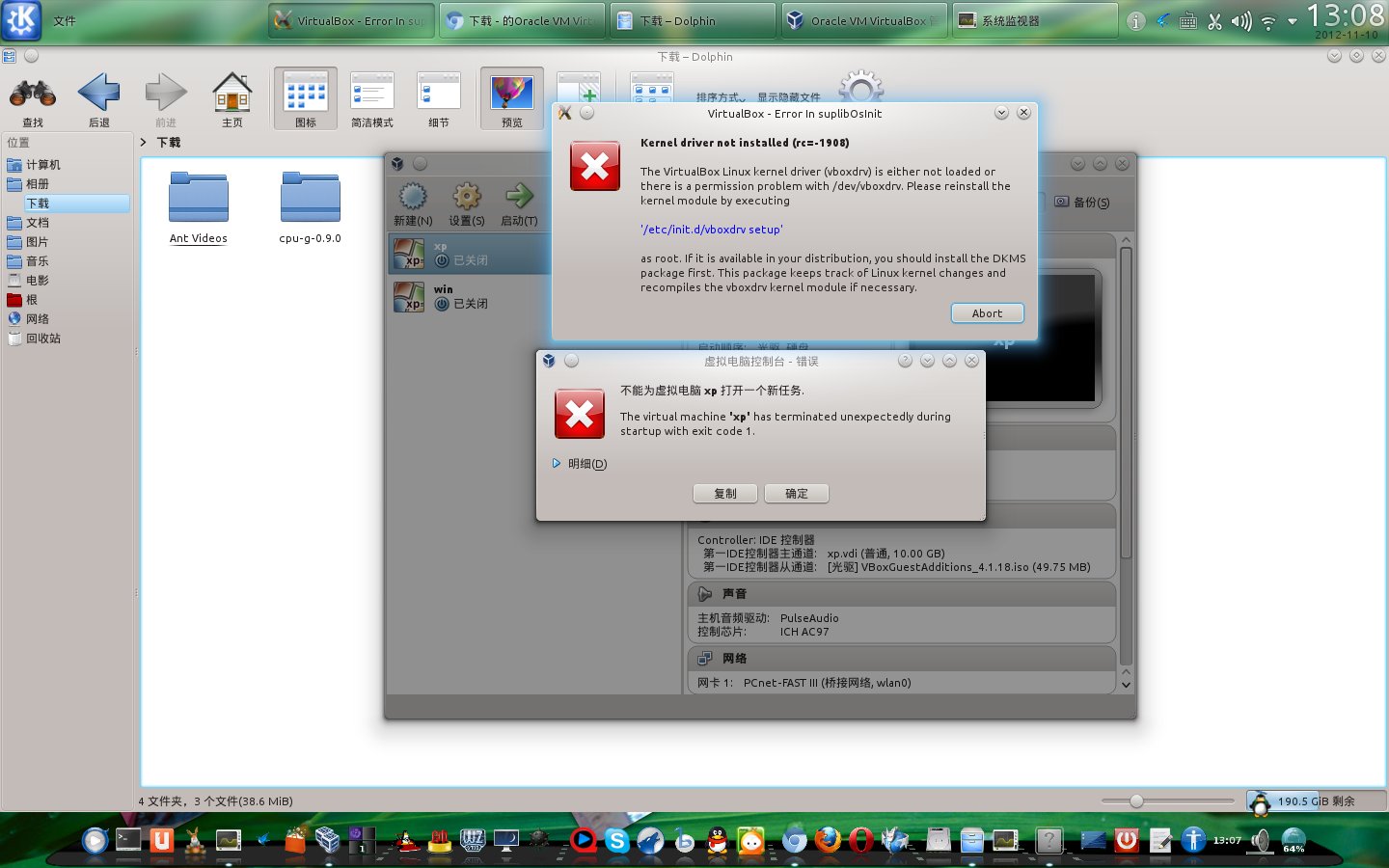
Task: Select the cpu-g-0.9.0 folder
Action: (x=310, y=208)
